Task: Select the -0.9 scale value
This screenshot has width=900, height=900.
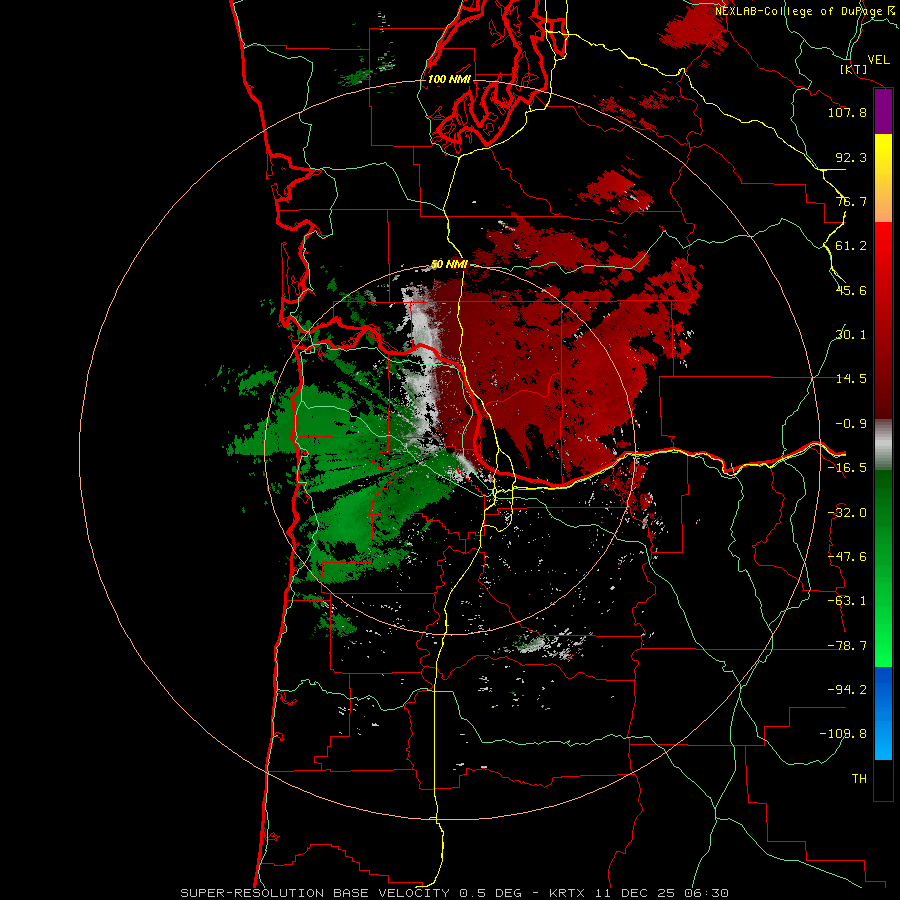Action: coord(851,424)
